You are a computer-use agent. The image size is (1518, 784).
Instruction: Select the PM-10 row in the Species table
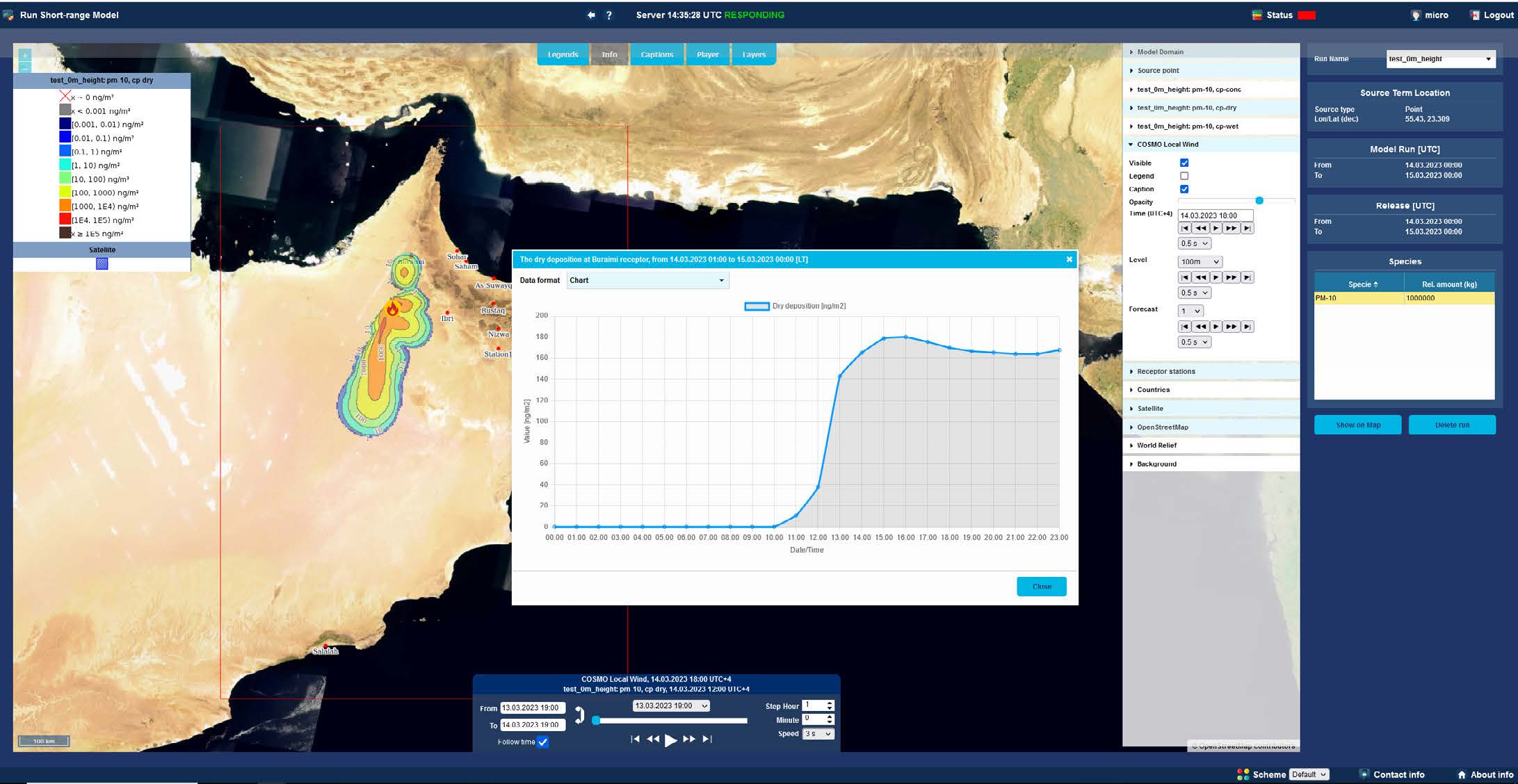pos(1356,297)
